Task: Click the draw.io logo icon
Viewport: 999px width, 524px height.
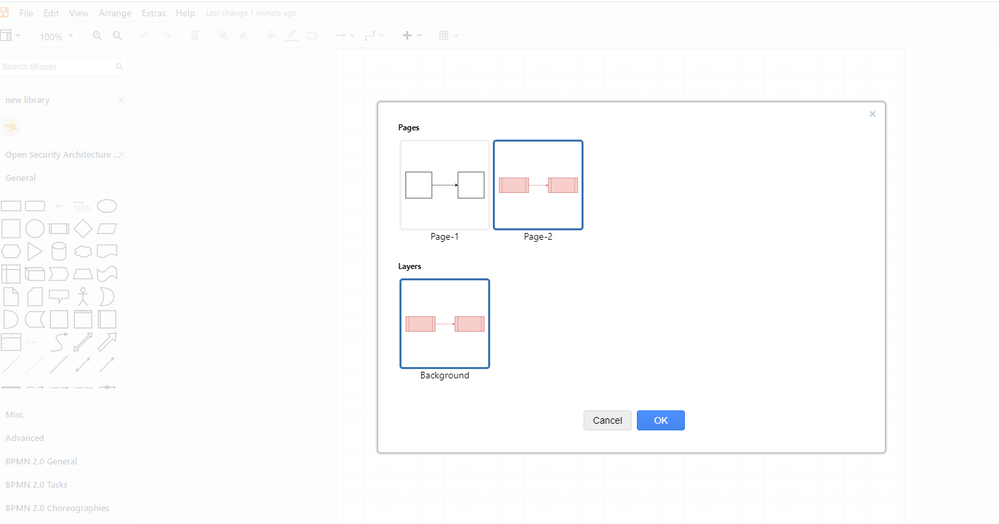Action: [4, 12]
